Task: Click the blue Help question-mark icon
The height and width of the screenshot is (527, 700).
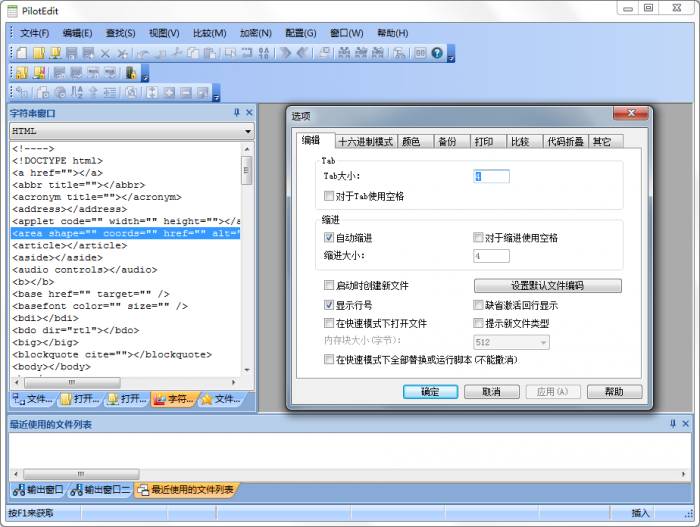Action: 437,53
